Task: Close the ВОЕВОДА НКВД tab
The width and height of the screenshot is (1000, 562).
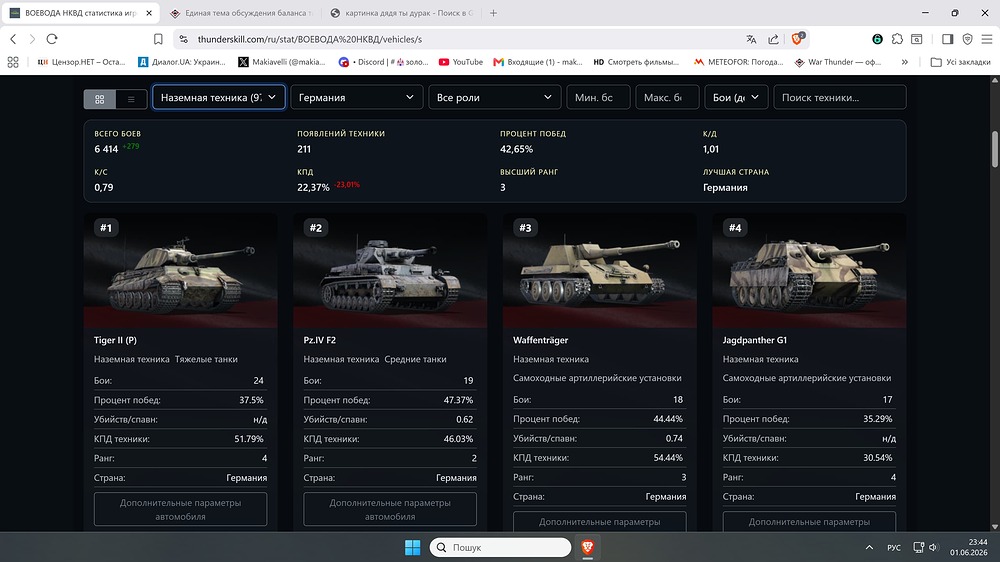Action: (x=149, y=13)
